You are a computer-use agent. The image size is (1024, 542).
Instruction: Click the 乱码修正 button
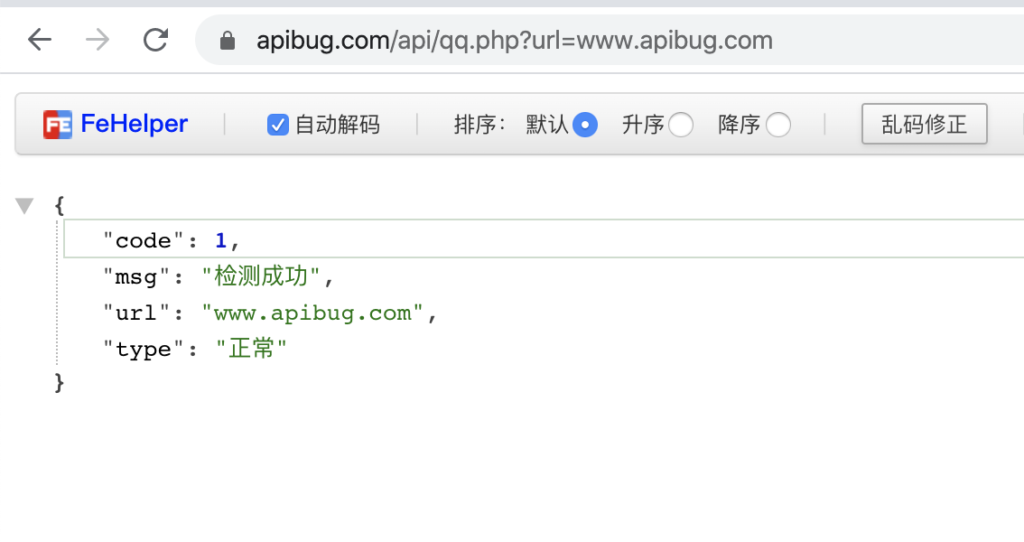coord(924,124)
